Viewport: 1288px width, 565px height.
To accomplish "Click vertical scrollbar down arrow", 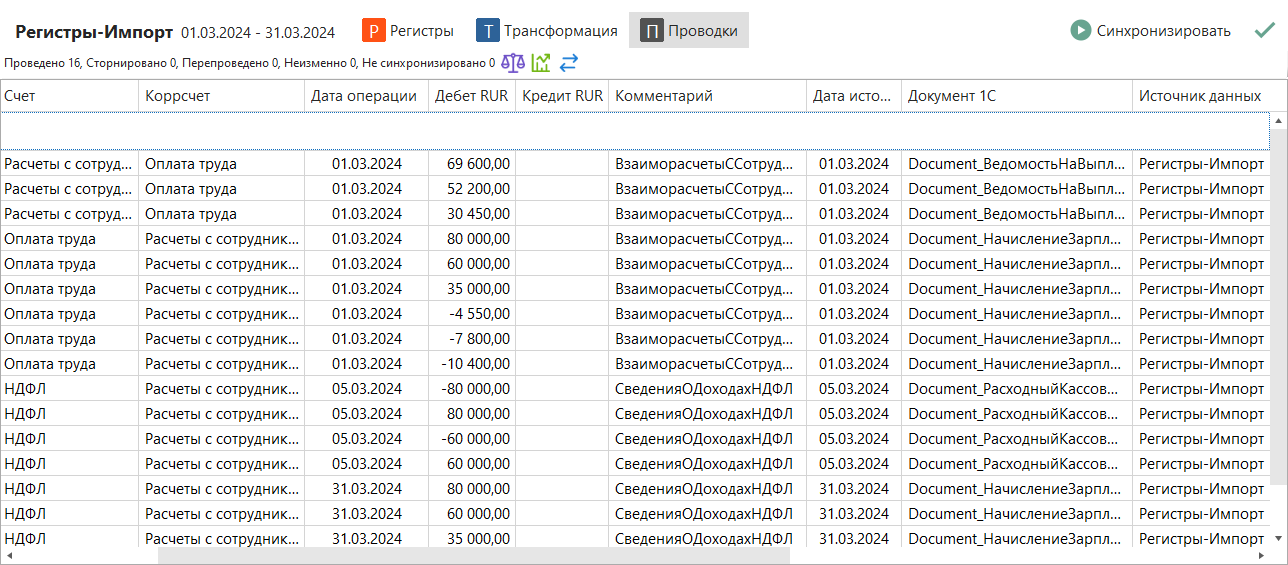I will pyautogui.click(x=1278, y=538).
